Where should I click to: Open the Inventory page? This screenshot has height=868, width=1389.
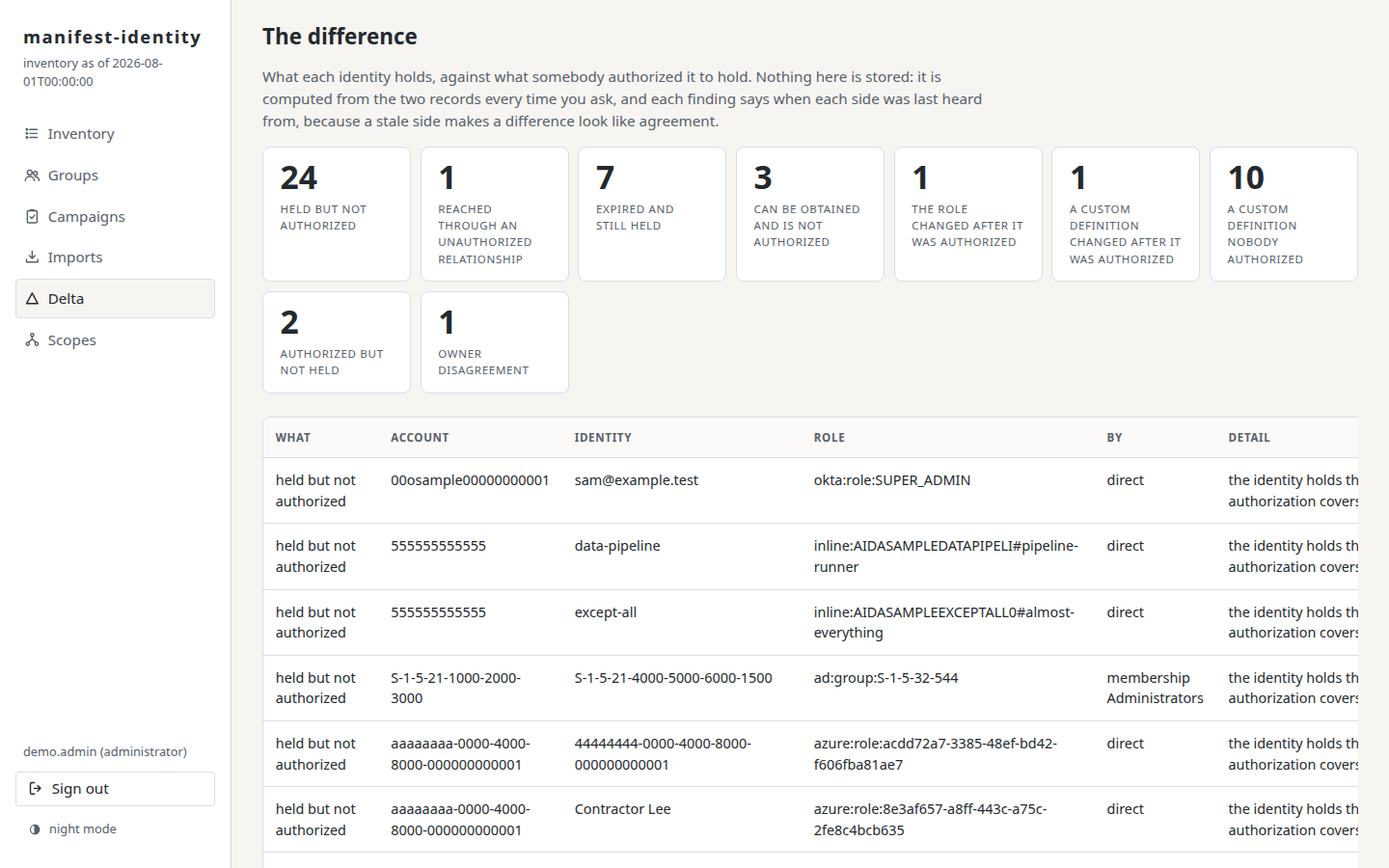(x=115, y=134)
